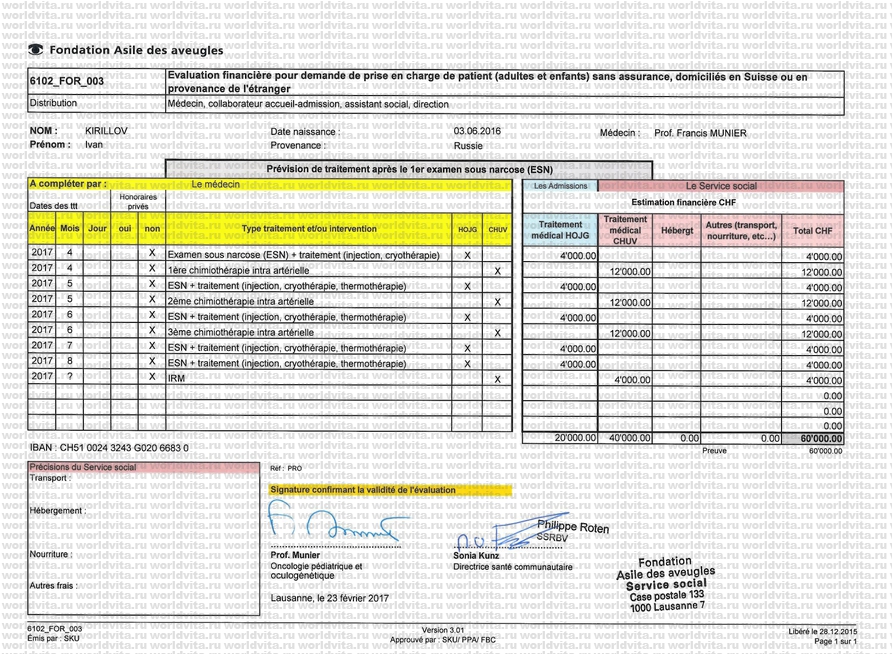
Task: Click "Version 3.01" in the footer
Action: point(443,630)
